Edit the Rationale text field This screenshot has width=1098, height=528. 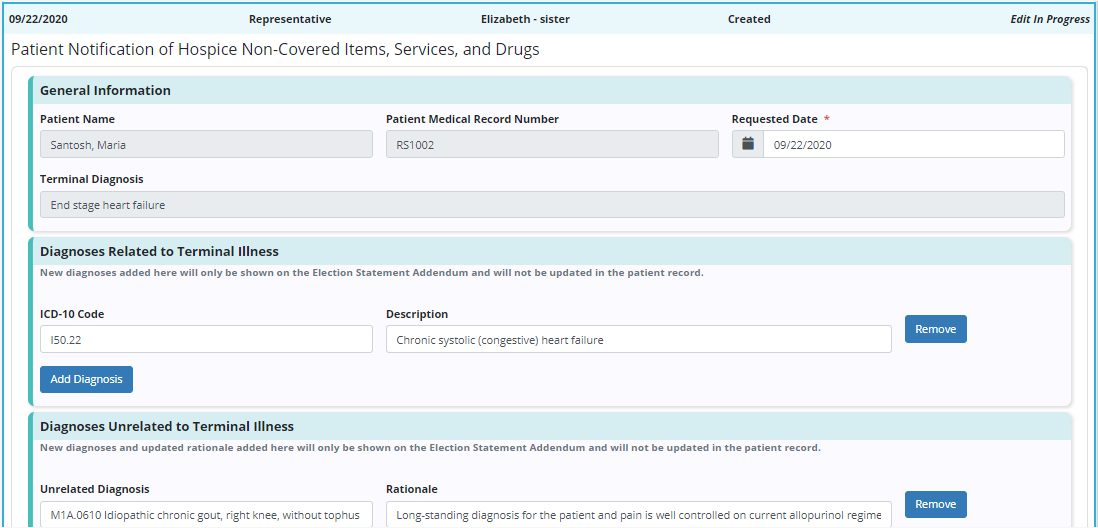(x=638, y=515)
